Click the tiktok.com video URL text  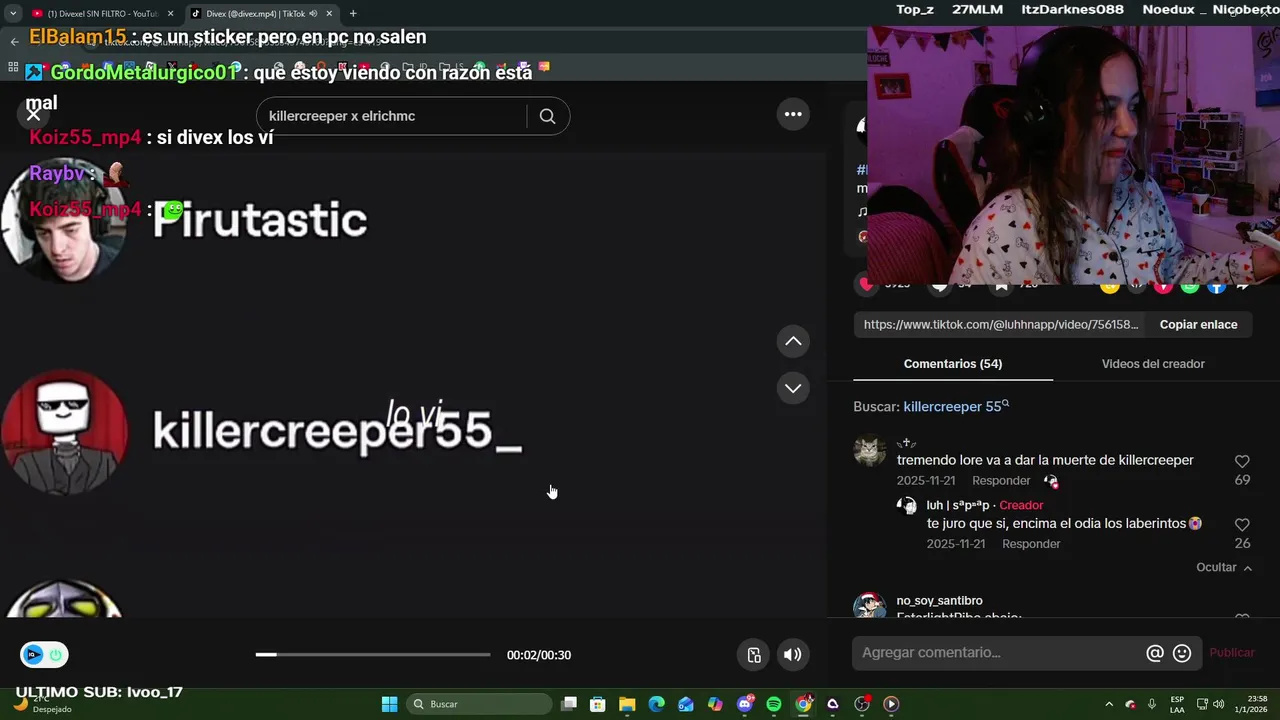[1001, 324]
